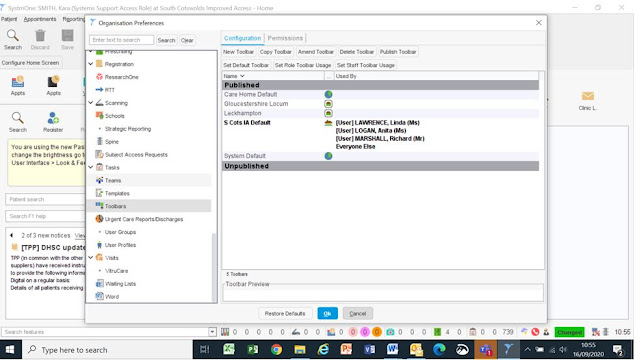Click the ResearchOne icon in the preferences tree
Viewport: 635px width, 360px height.
[x=99, y=77]
